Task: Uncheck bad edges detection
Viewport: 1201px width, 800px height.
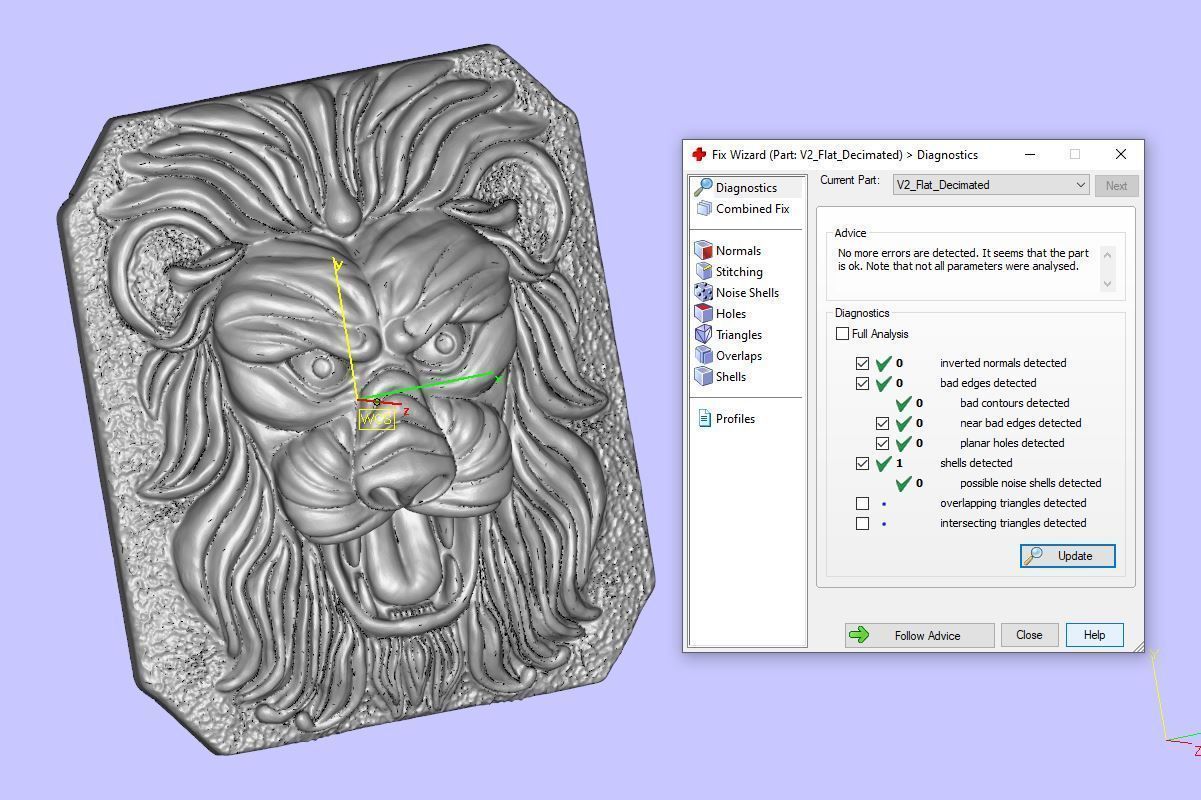Action: (x=862, y=383)
